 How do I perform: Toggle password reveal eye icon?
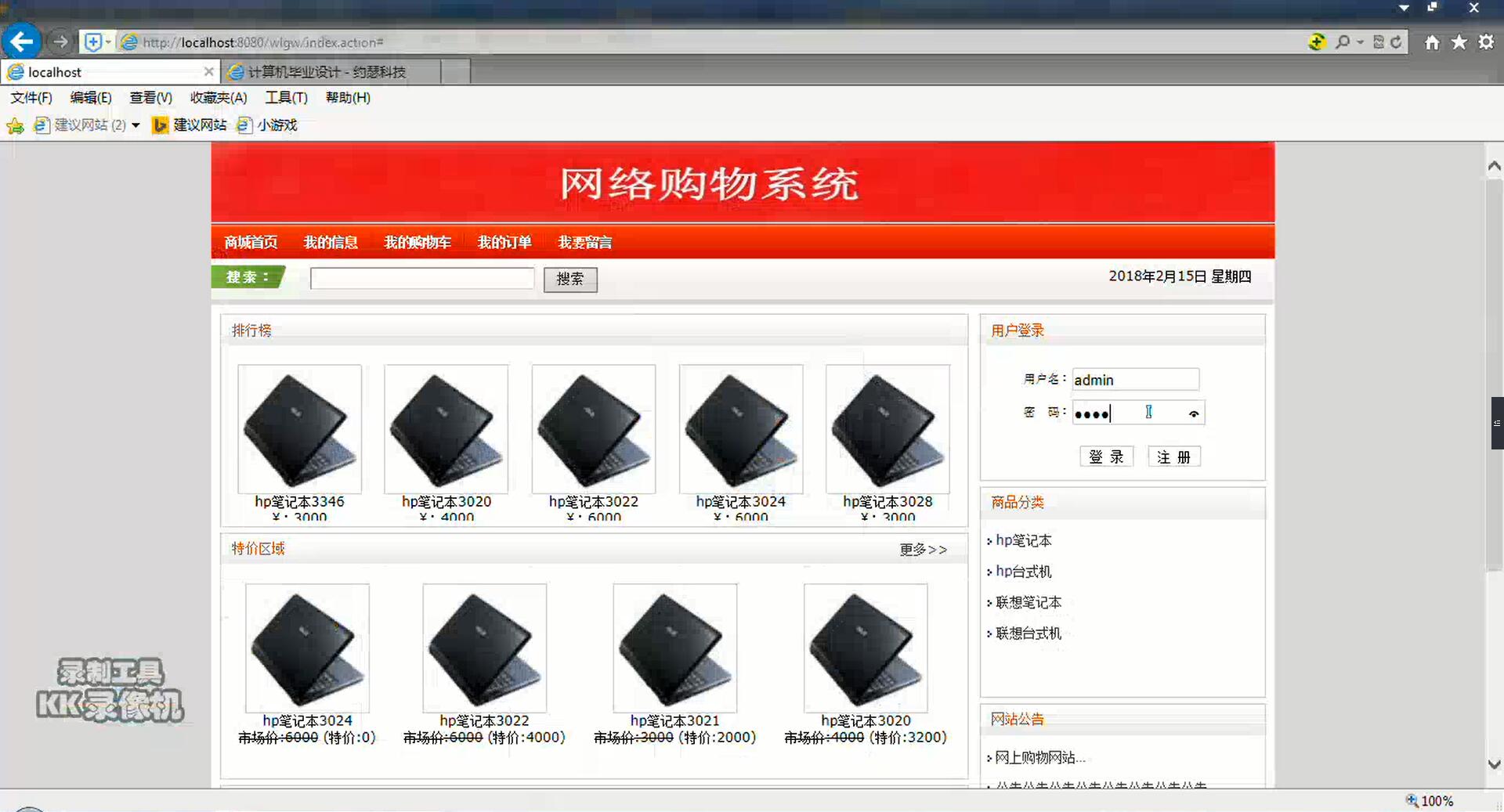point(1194,413)
